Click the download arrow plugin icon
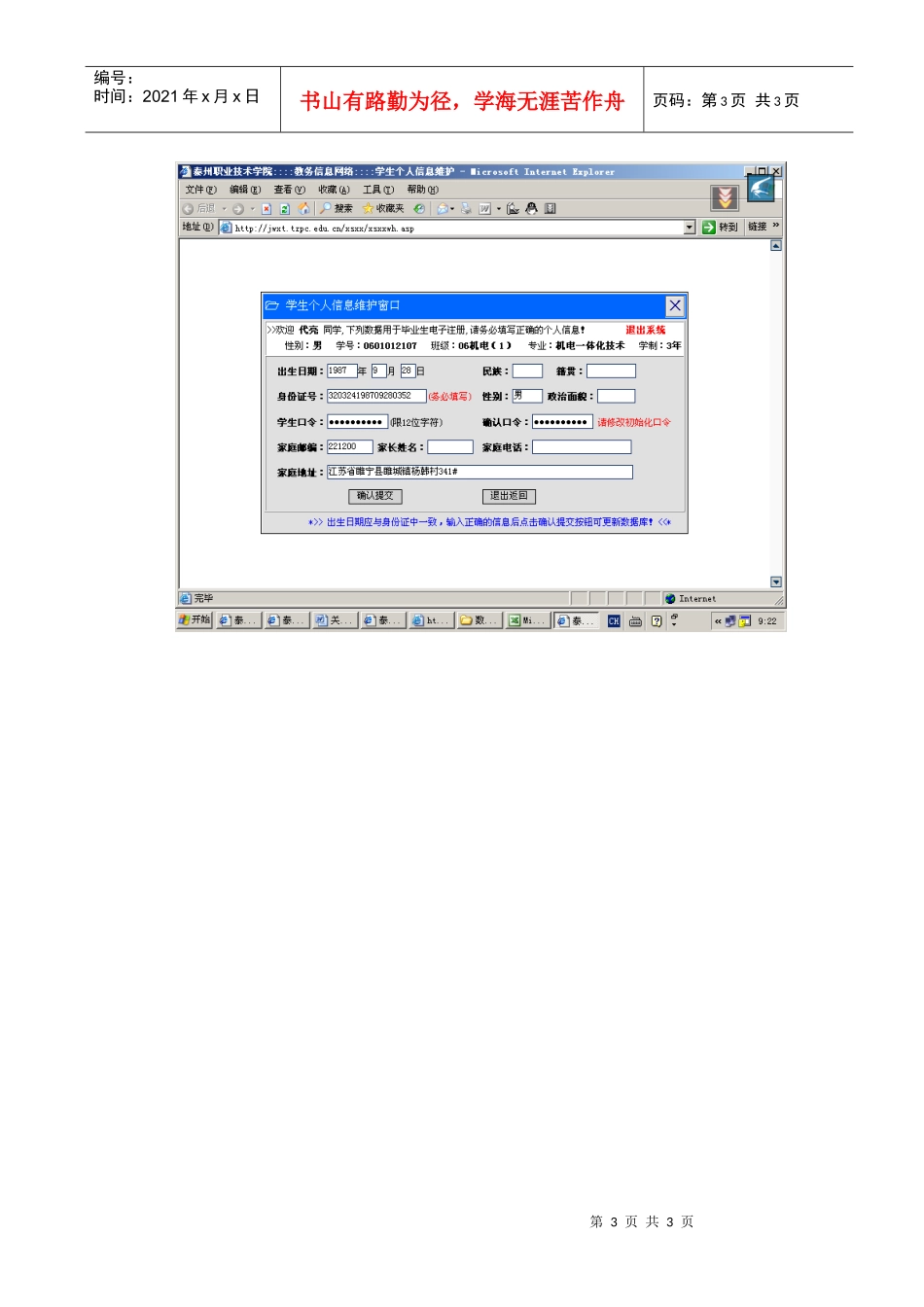The height and width of the screenshot is (1307, 924). point(725,197)
